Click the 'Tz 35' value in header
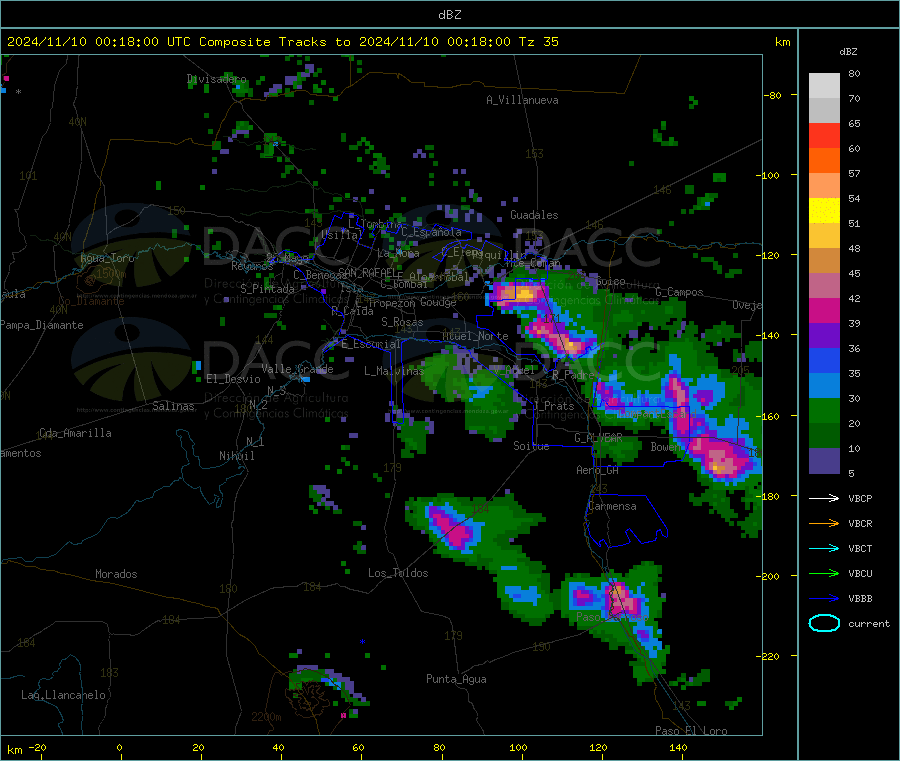 pos(538,42)
